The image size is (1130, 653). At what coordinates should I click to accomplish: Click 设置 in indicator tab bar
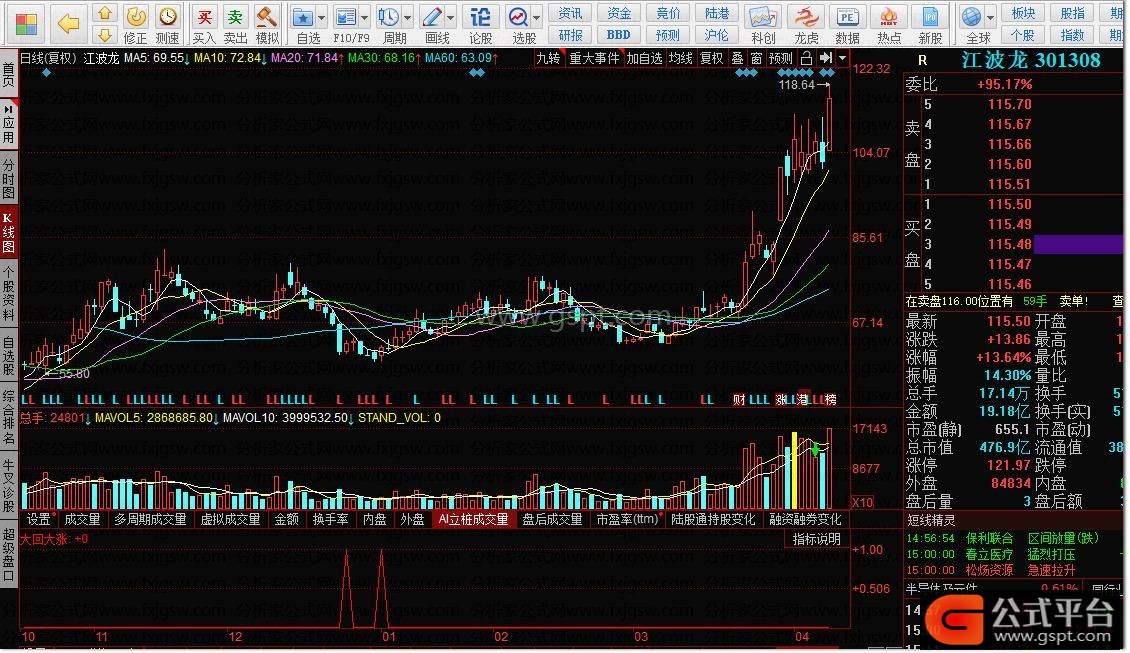[x=39, y=520]
